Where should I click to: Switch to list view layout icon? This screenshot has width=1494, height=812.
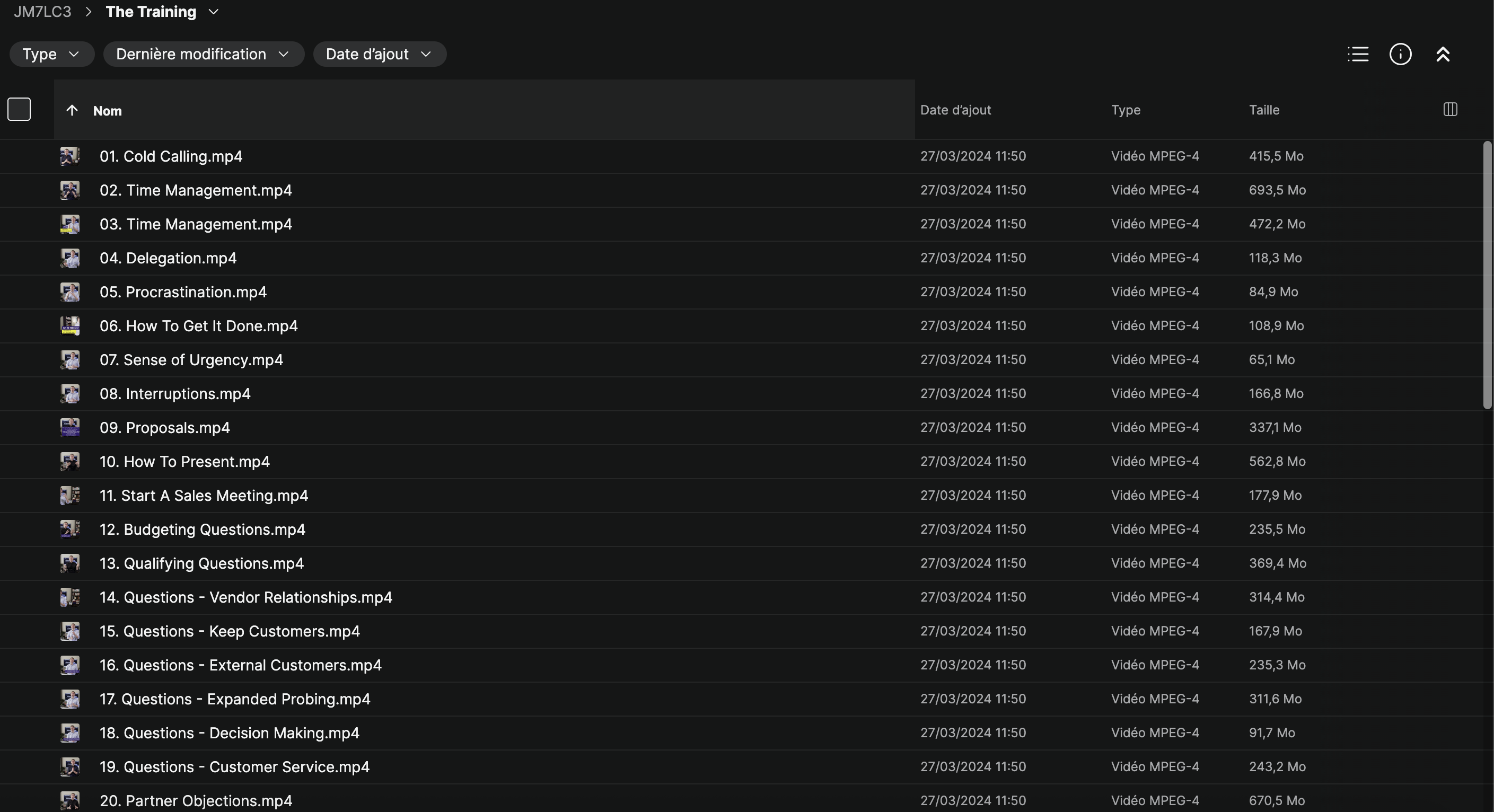(x=1358, y=54)
